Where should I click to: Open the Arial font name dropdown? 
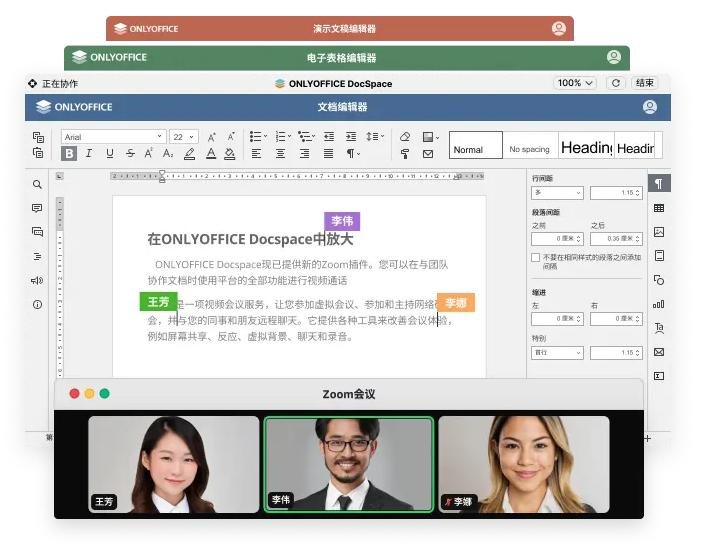click(x=114, y=137)
